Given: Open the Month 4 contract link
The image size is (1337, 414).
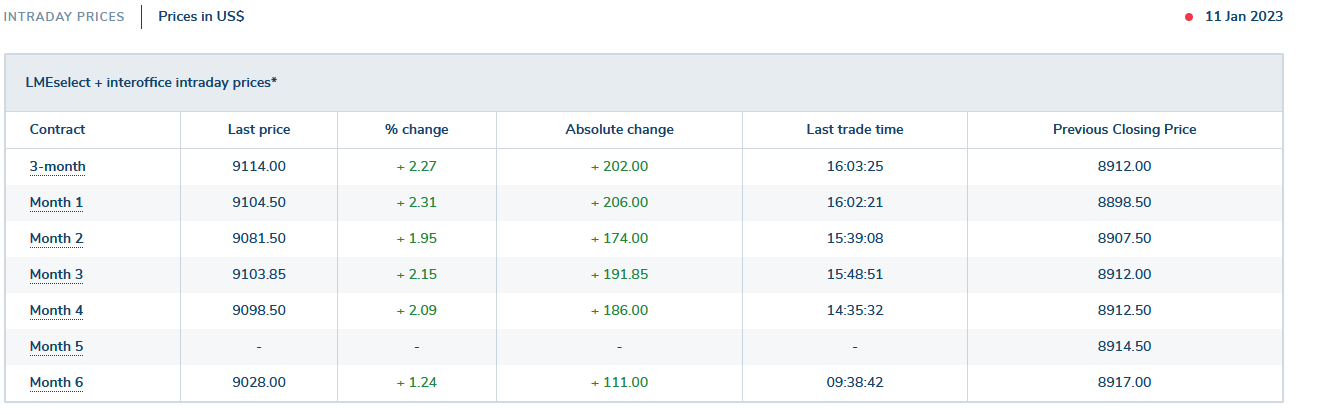Looking at the screenshot, I should click(x=56, y=310).
